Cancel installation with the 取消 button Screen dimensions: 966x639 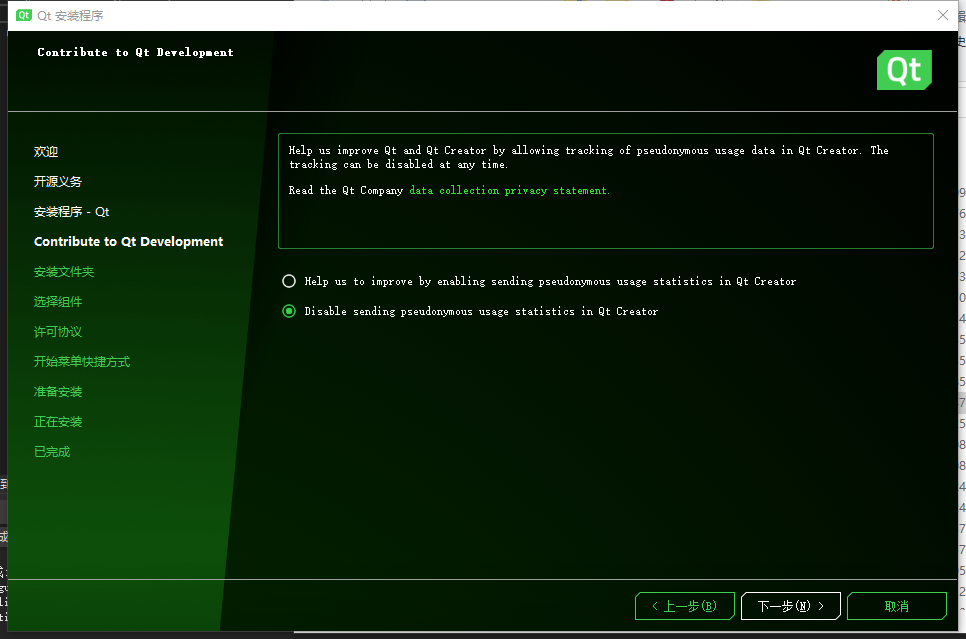(896, 606)
